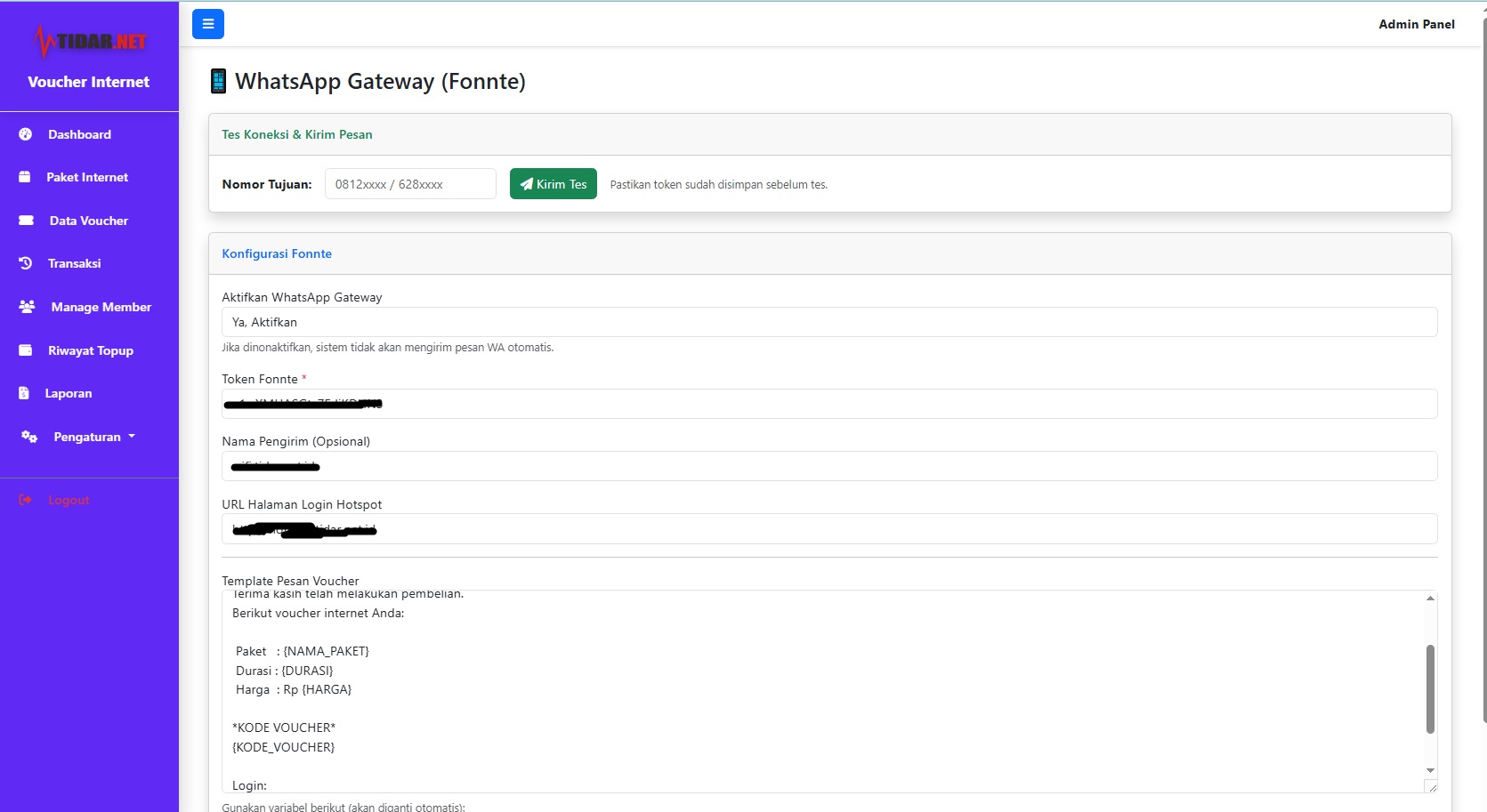The width and height of the screenshot is (1487, 812).
Task: Open Riwayat Topup page
Action: click(89, 350)
